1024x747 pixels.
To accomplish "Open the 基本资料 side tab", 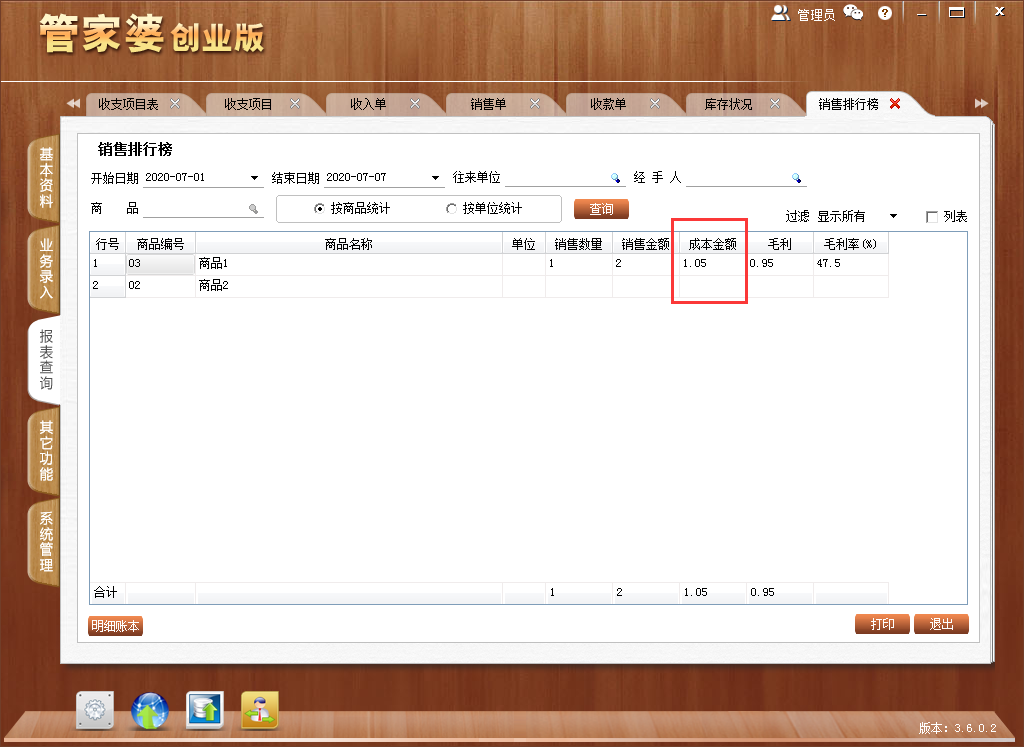I will [45, 178].
